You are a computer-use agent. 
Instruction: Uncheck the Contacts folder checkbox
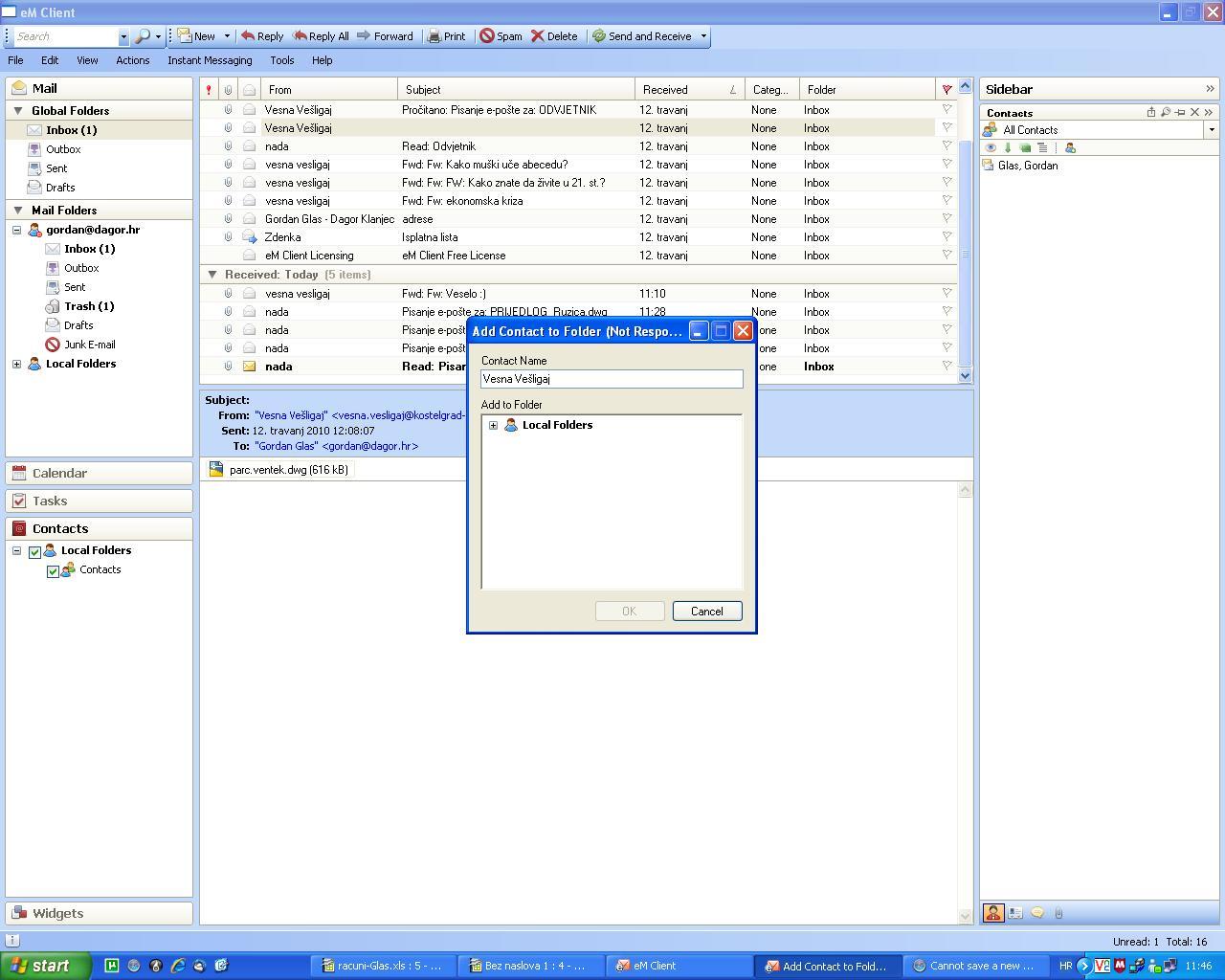tap(53, 570)
